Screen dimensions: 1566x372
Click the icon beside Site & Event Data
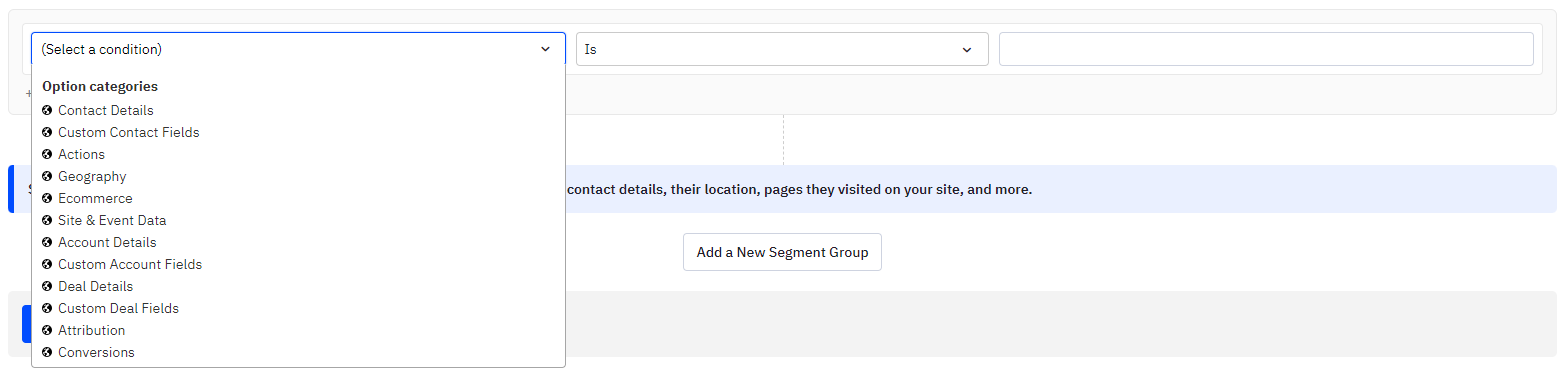click(x=47, y=220)
